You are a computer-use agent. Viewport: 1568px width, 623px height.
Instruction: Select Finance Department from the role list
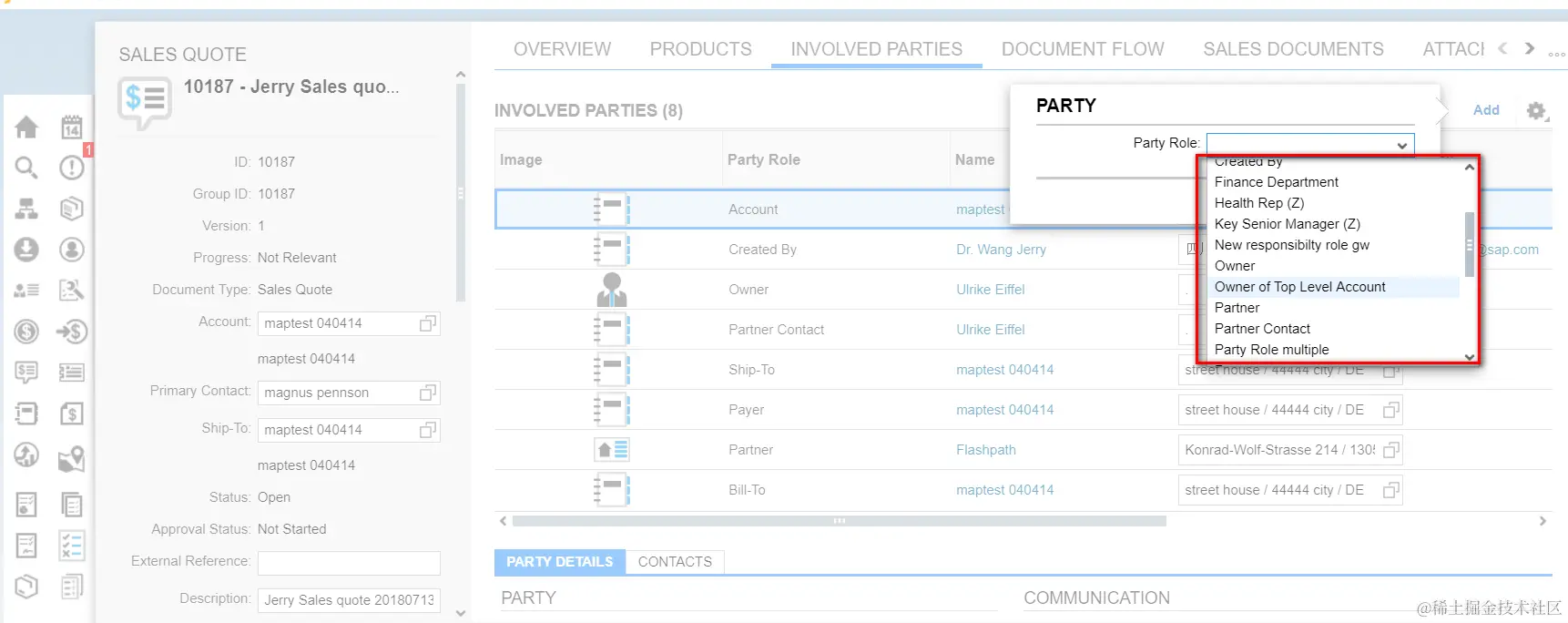(1276, 182)
